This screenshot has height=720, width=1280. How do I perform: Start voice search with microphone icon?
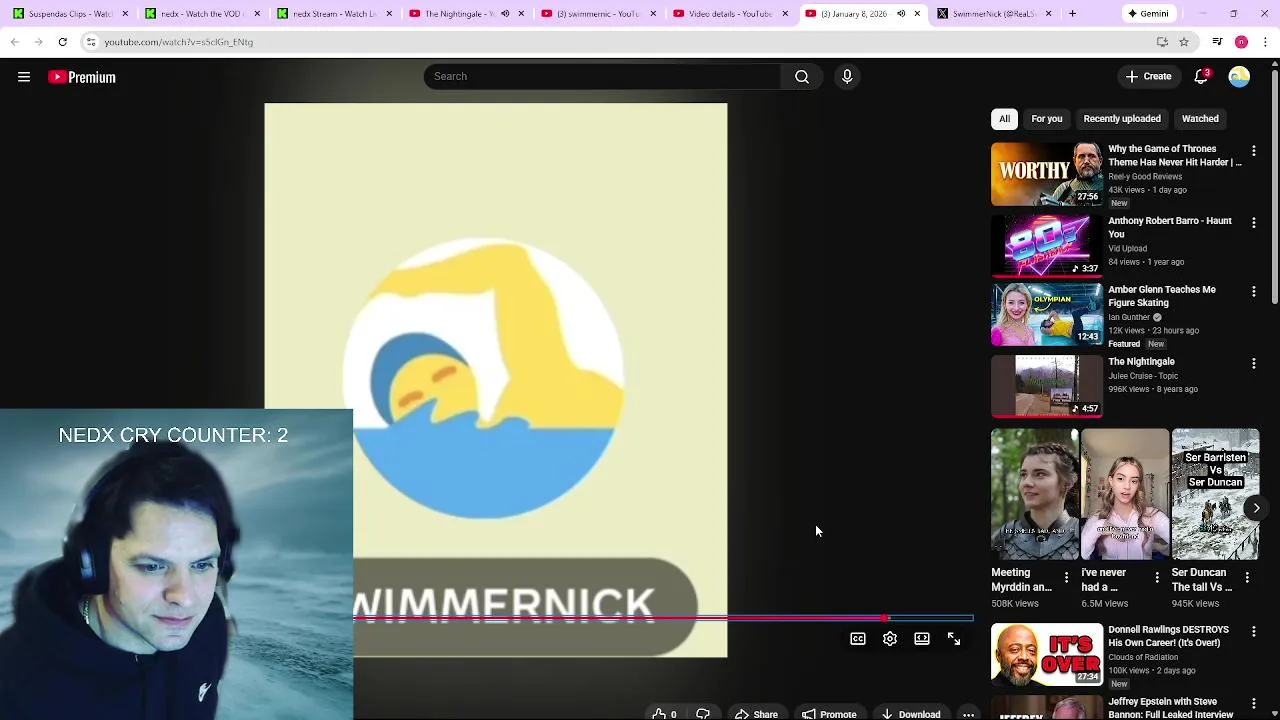click(847, 77)
